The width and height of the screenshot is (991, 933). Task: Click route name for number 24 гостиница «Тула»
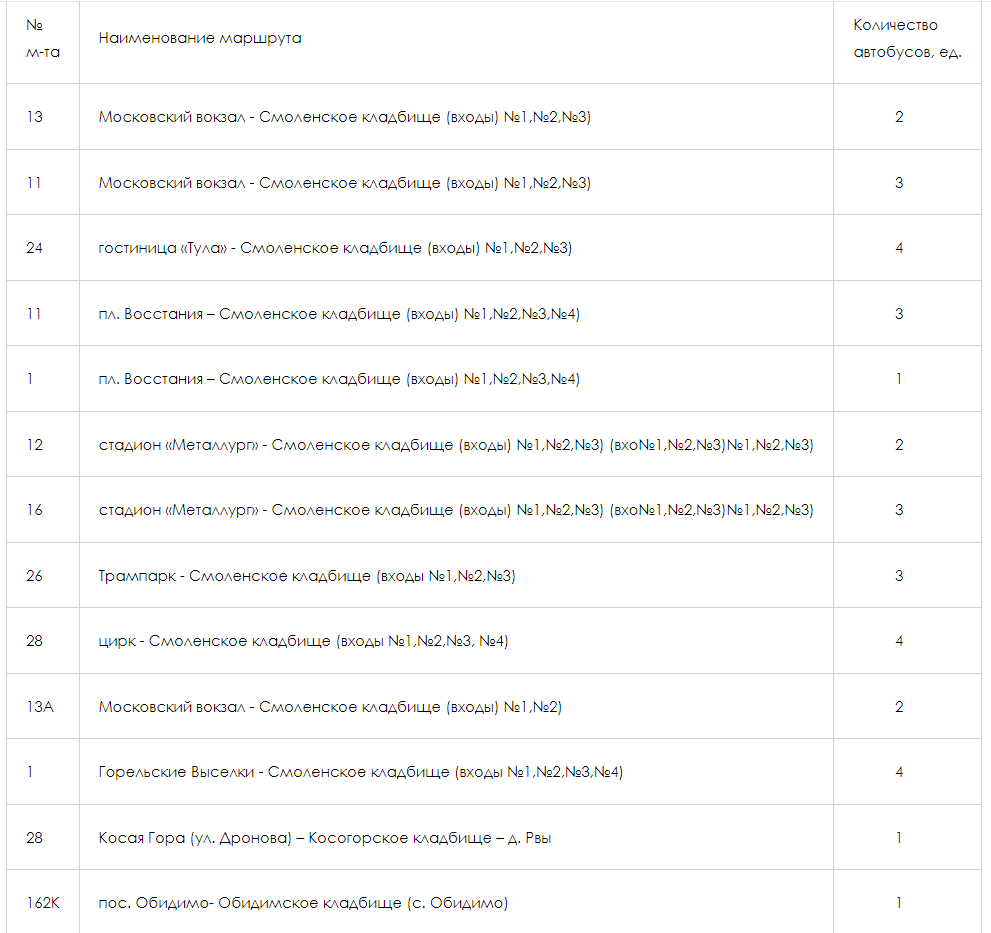335,248
